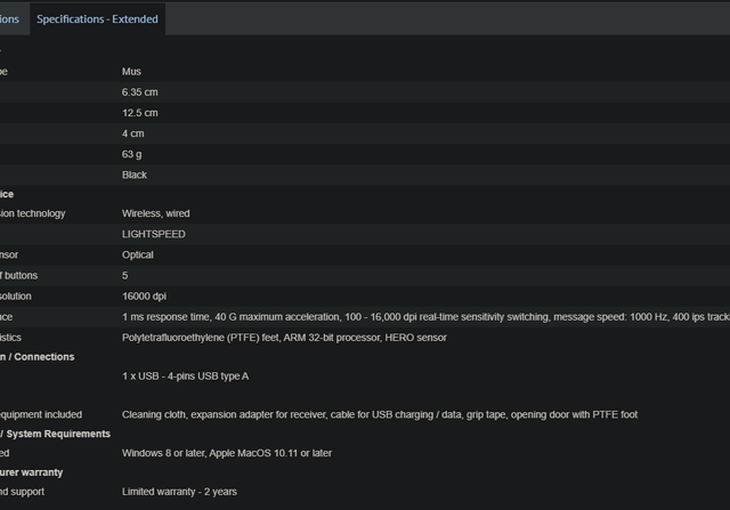Click the 'Wireless, wired' connection value

point(156,214)
